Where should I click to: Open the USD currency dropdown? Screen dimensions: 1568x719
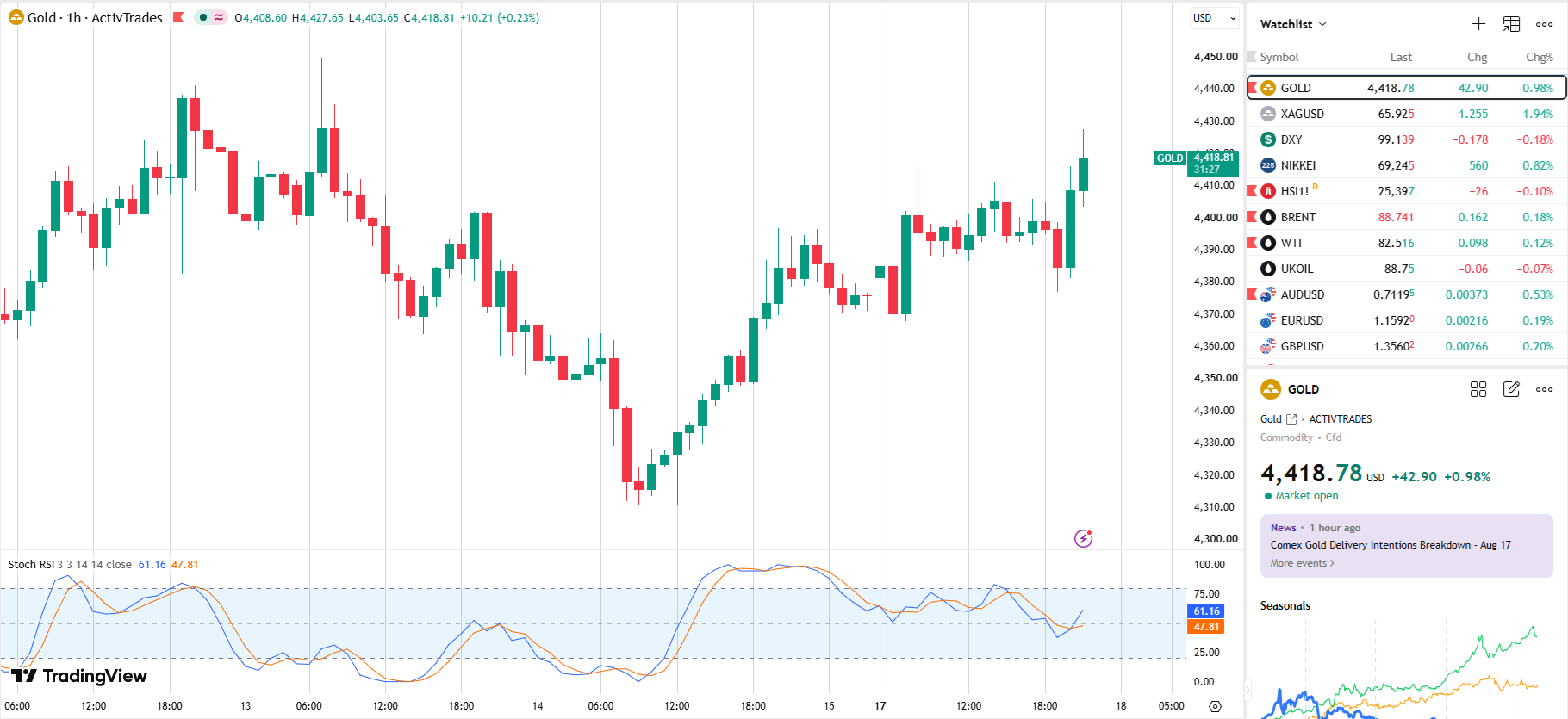click(x=1215, y=18)
